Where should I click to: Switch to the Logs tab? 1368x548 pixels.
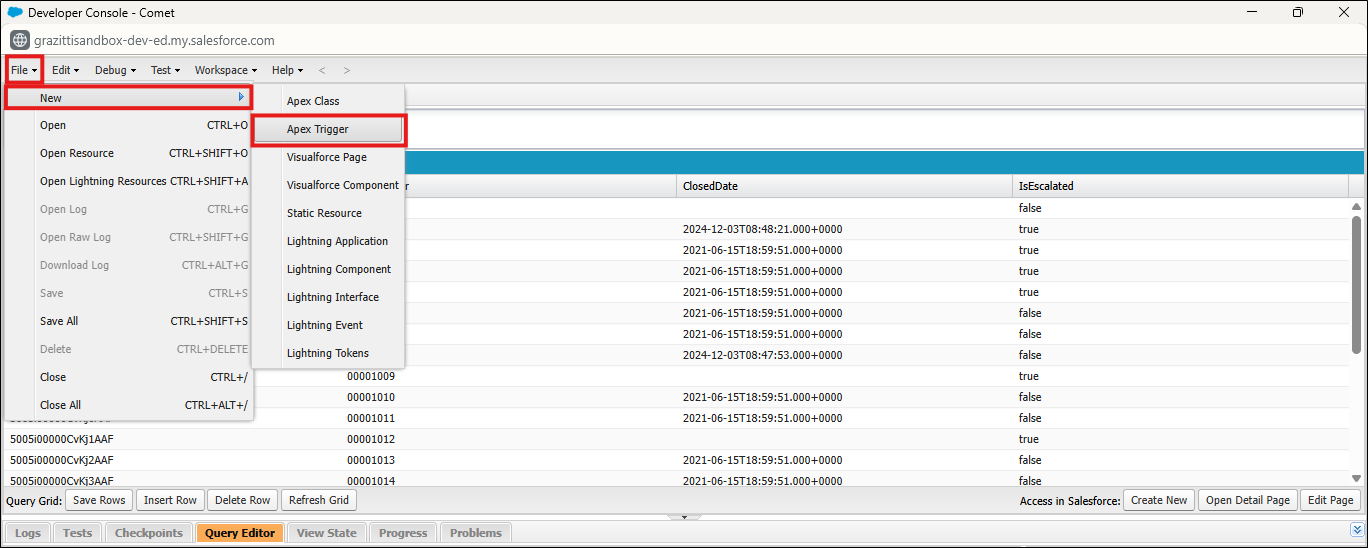28,533
